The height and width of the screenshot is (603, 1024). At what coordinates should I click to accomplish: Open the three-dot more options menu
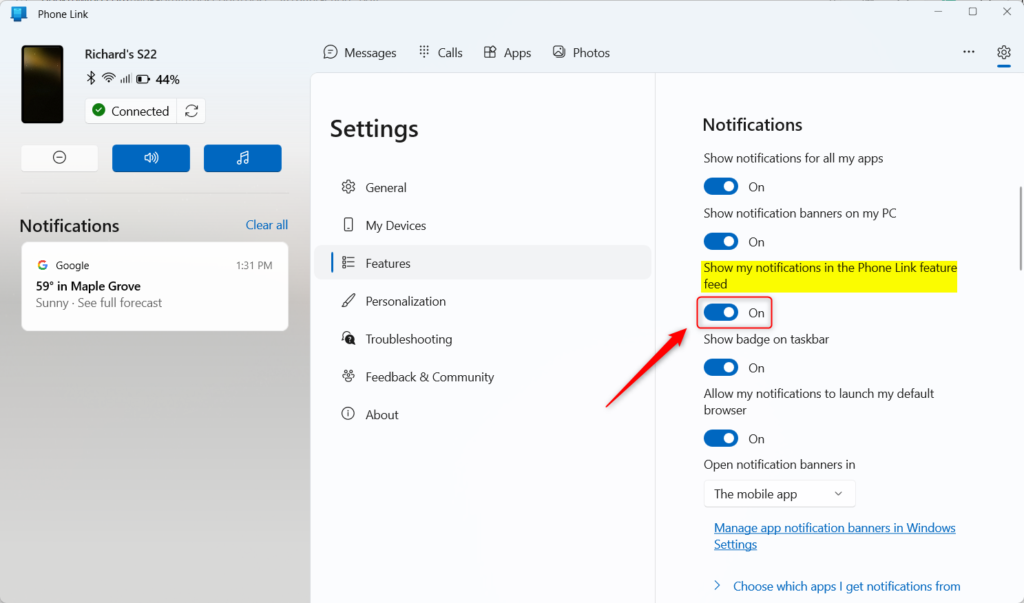(x=968, y=52)
